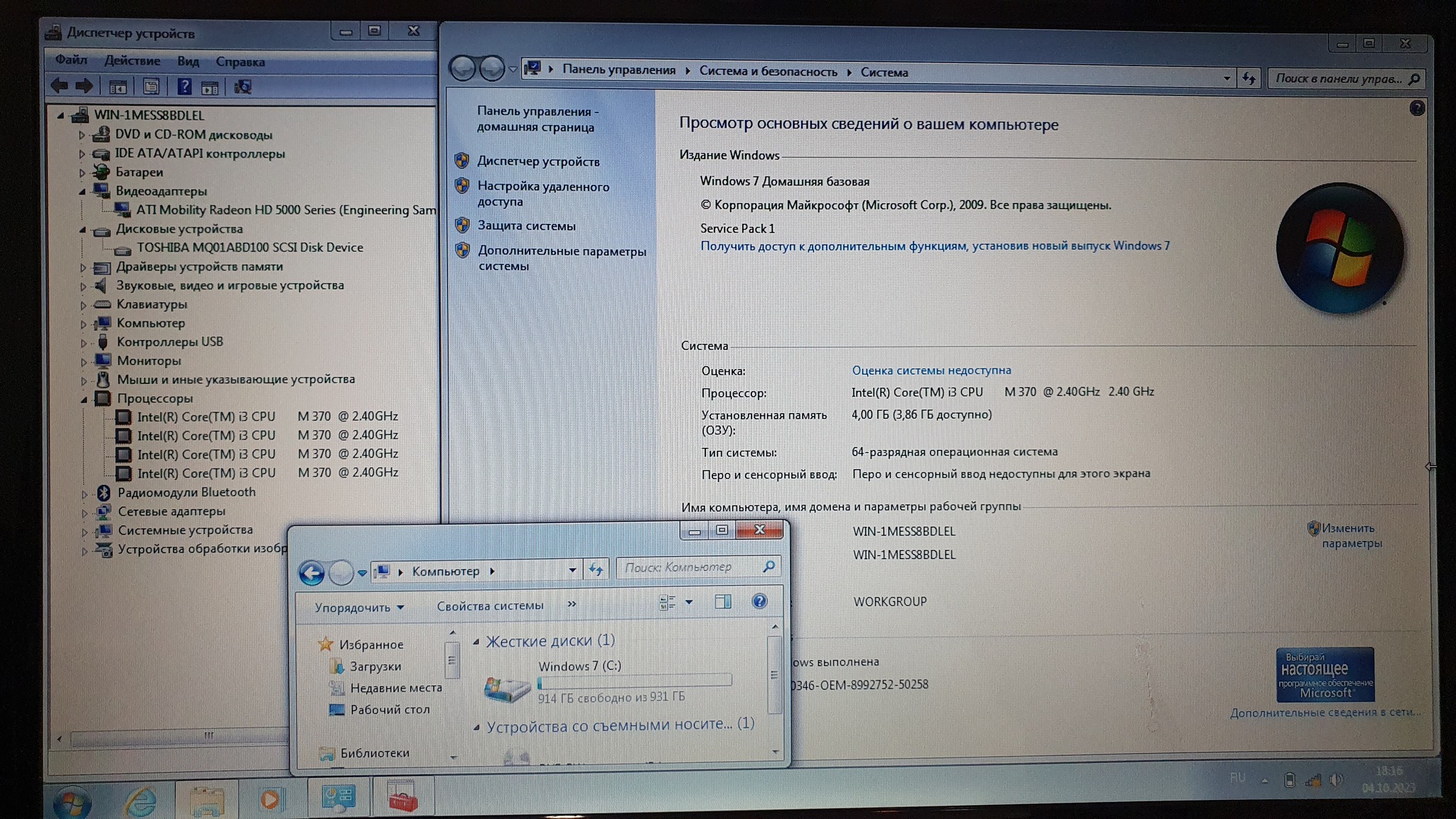Expand the Контроллеры USB node
The height and width of the screenshot is (819, 1456).
83,343
